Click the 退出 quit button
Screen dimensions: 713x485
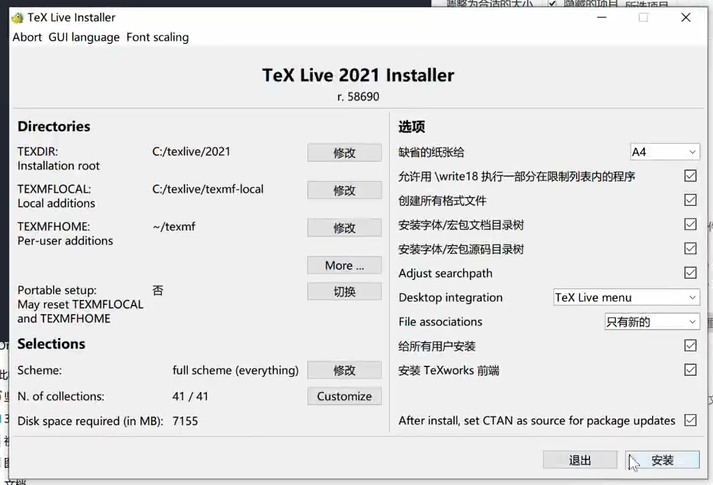coord(580,460)
